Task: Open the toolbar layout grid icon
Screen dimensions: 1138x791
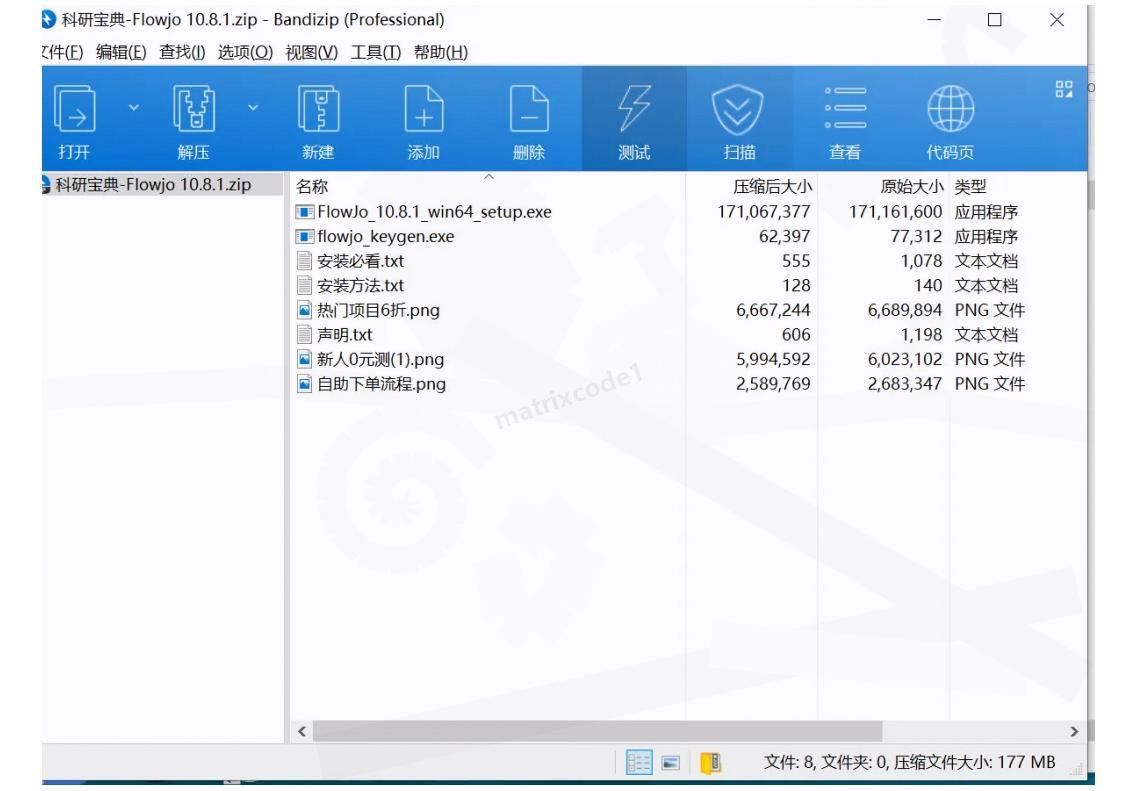Action: click(1063, 89)
